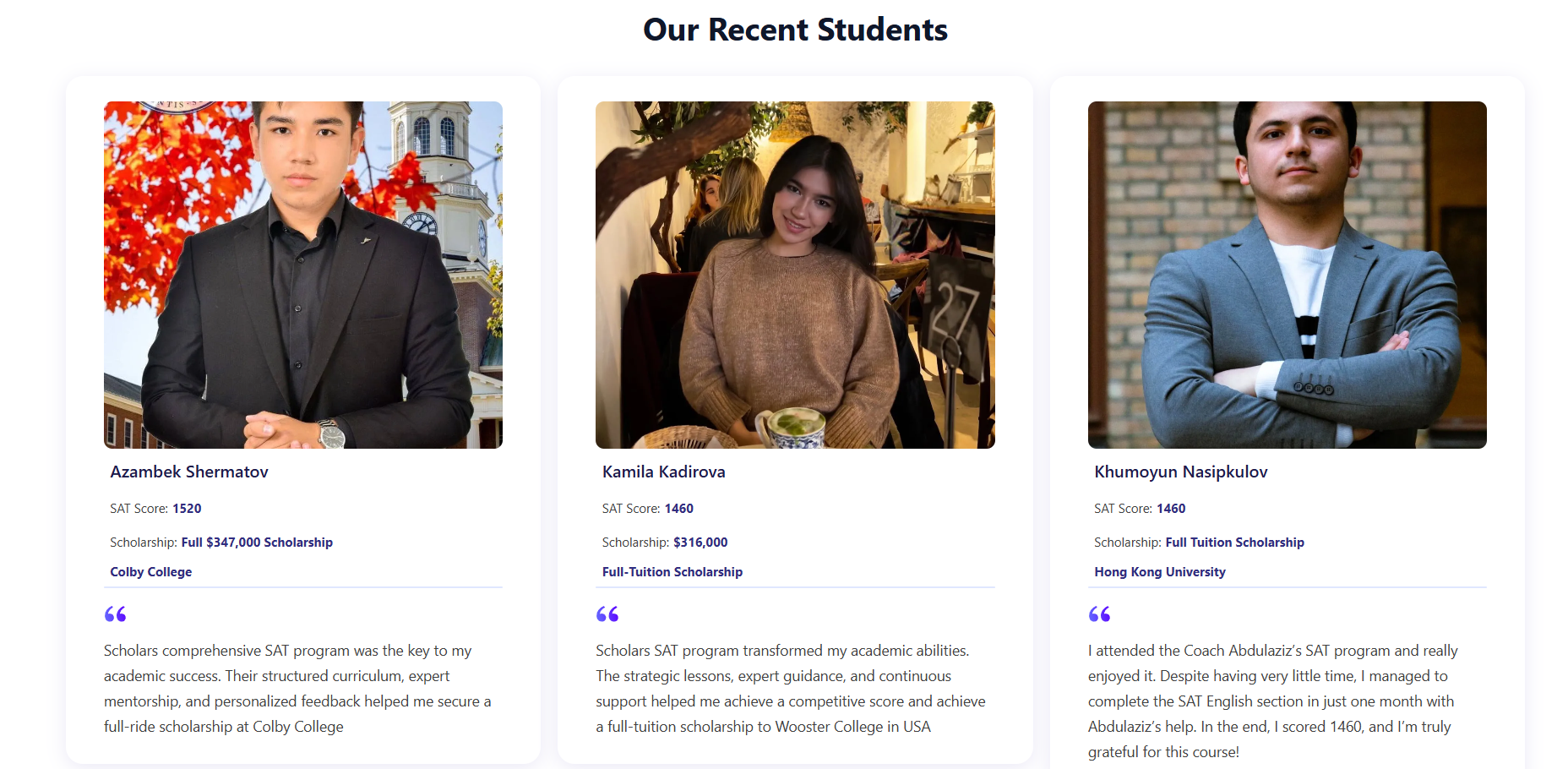Click Kamila's 1460 SAT score
Image resolution: width=1568 pixels, height=769 pixels.
click(x=678, y=509)
